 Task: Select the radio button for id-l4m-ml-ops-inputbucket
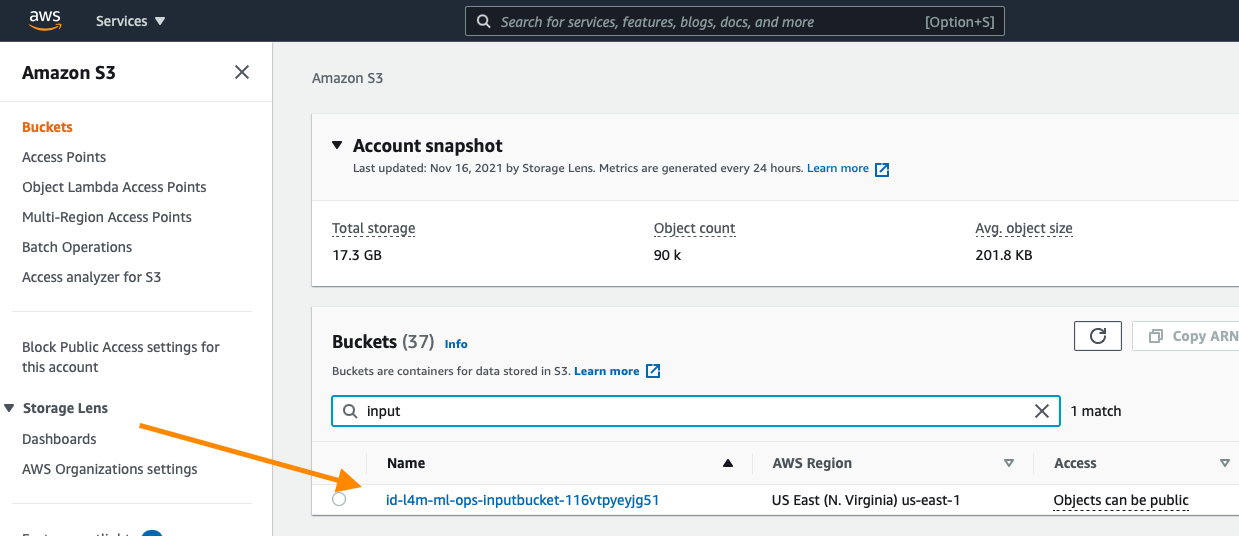click(x=339, y=499)
